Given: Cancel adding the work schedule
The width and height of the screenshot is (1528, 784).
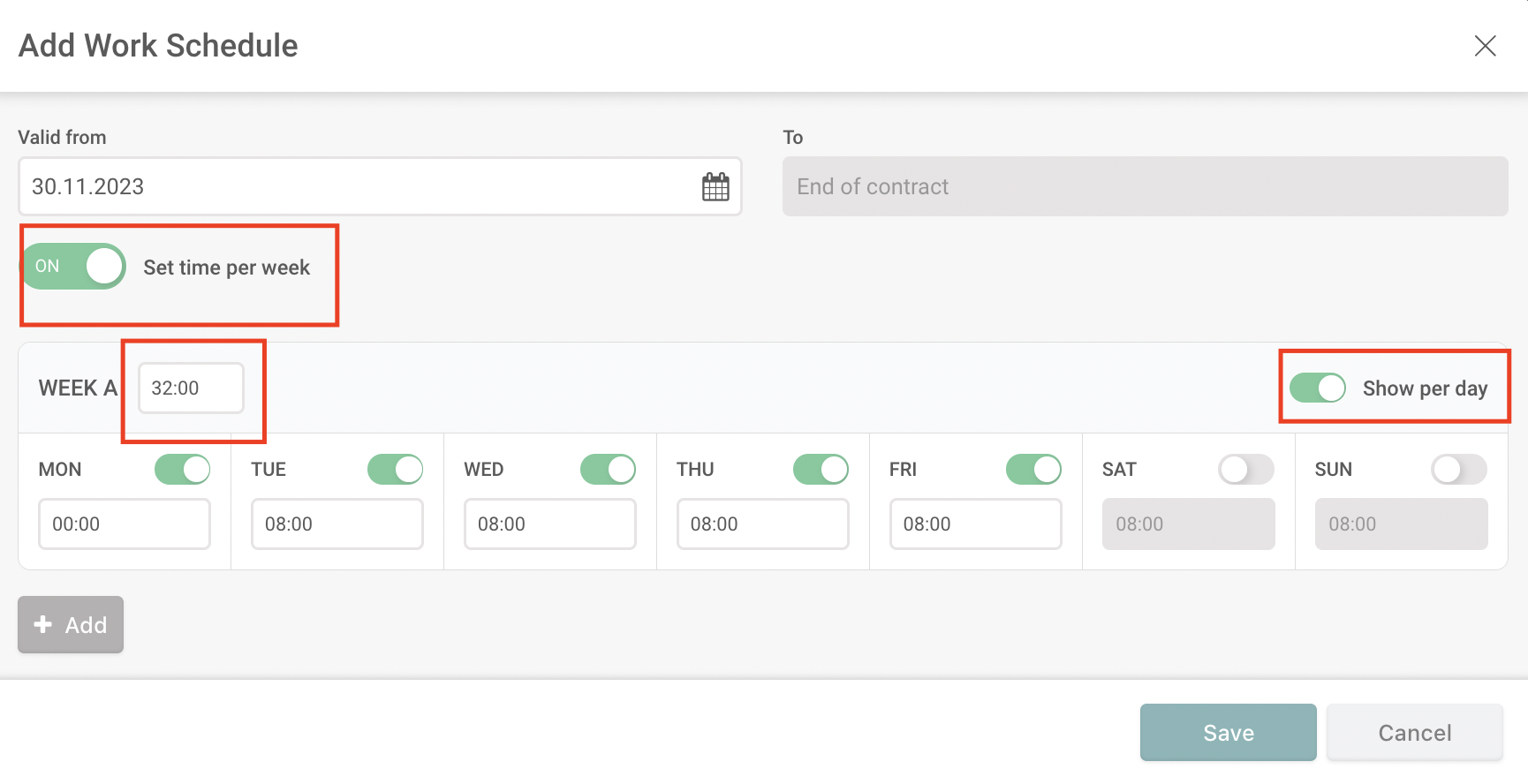Looking at the screenshot, I should click(x=1415, y=732).
